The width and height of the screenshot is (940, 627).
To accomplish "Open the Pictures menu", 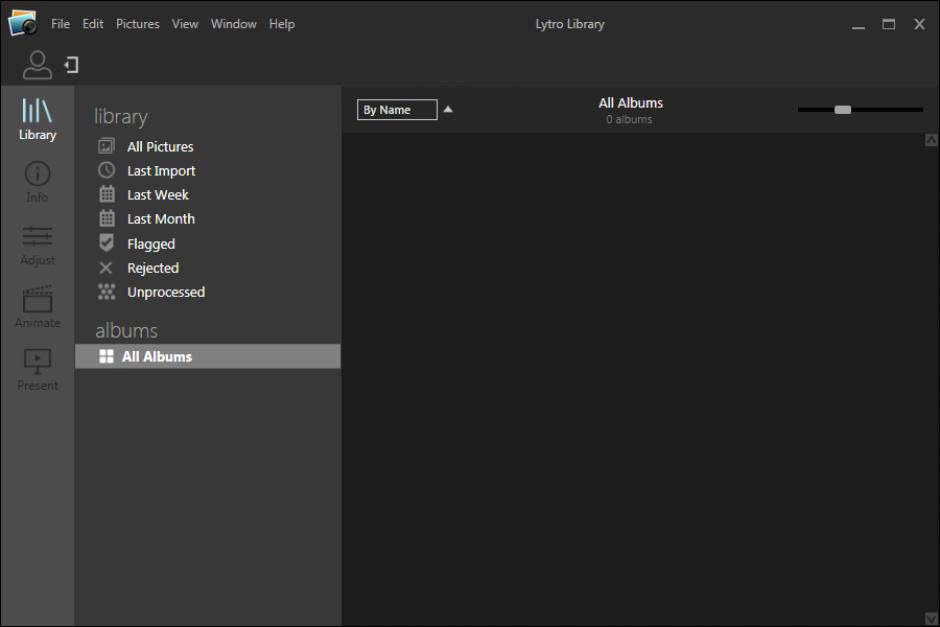I will pyautogui.click(x=138, y=24).
